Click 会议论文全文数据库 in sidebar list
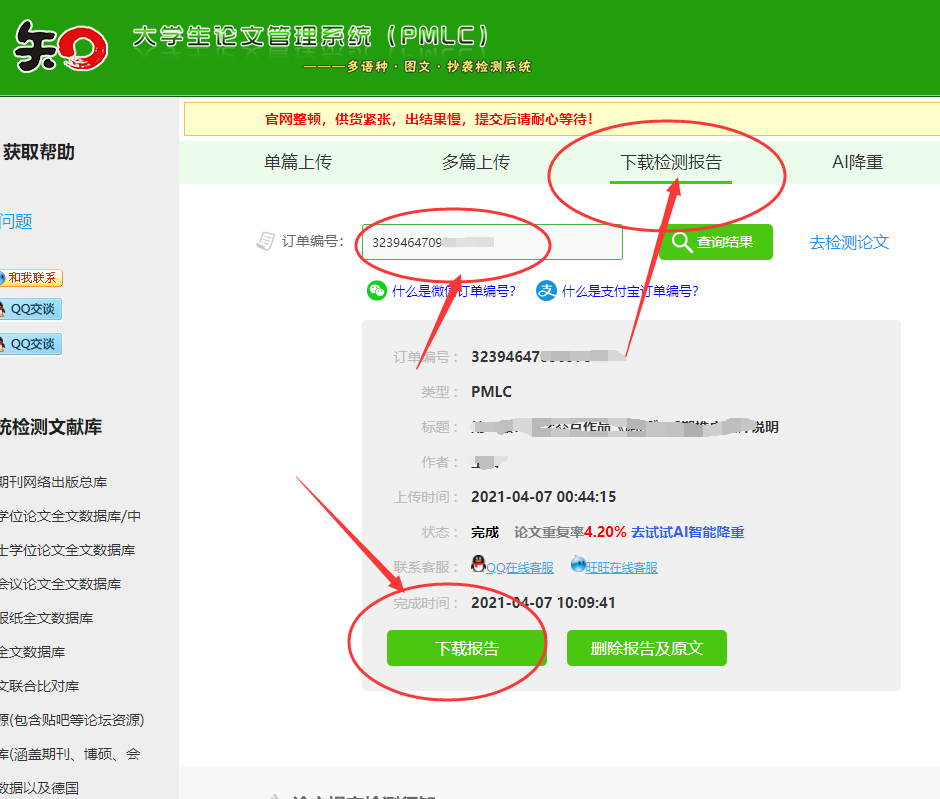The image size is (940, 799). (x=61, y=584)
